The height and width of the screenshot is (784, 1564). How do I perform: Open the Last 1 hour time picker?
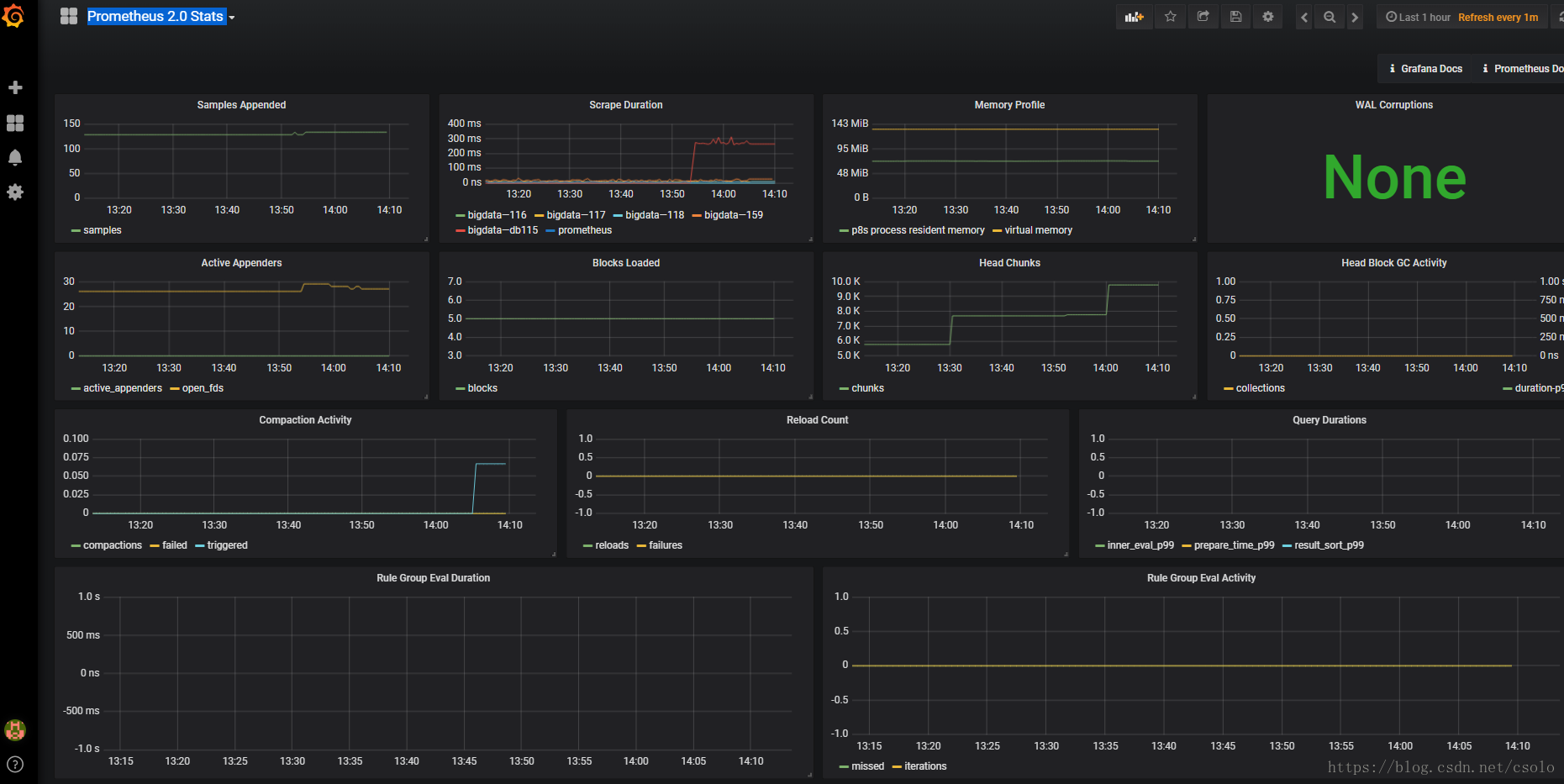[x=1419, y=17]
